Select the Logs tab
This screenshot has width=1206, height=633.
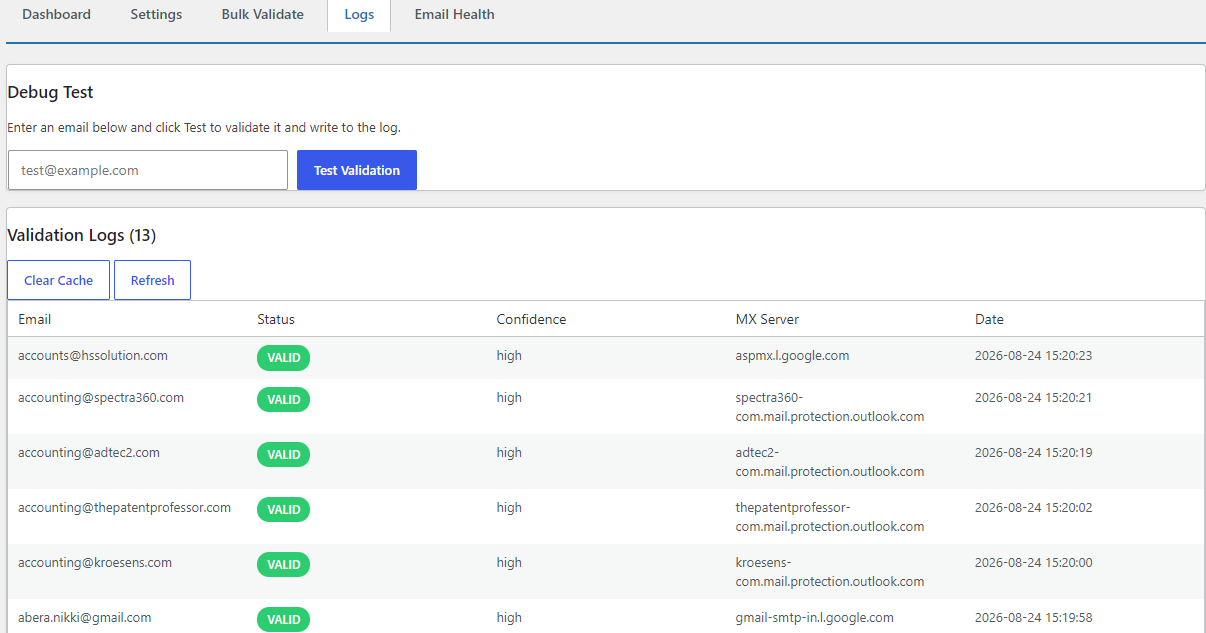(x=359, y=15)
